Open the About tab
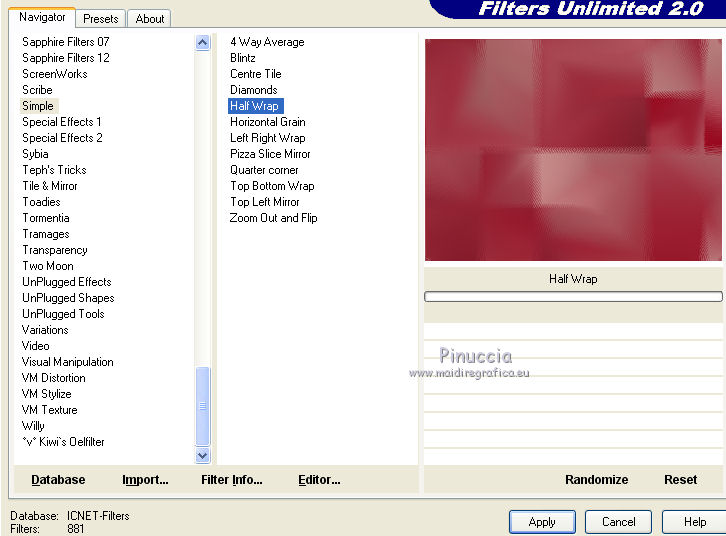 click(150, 19)
